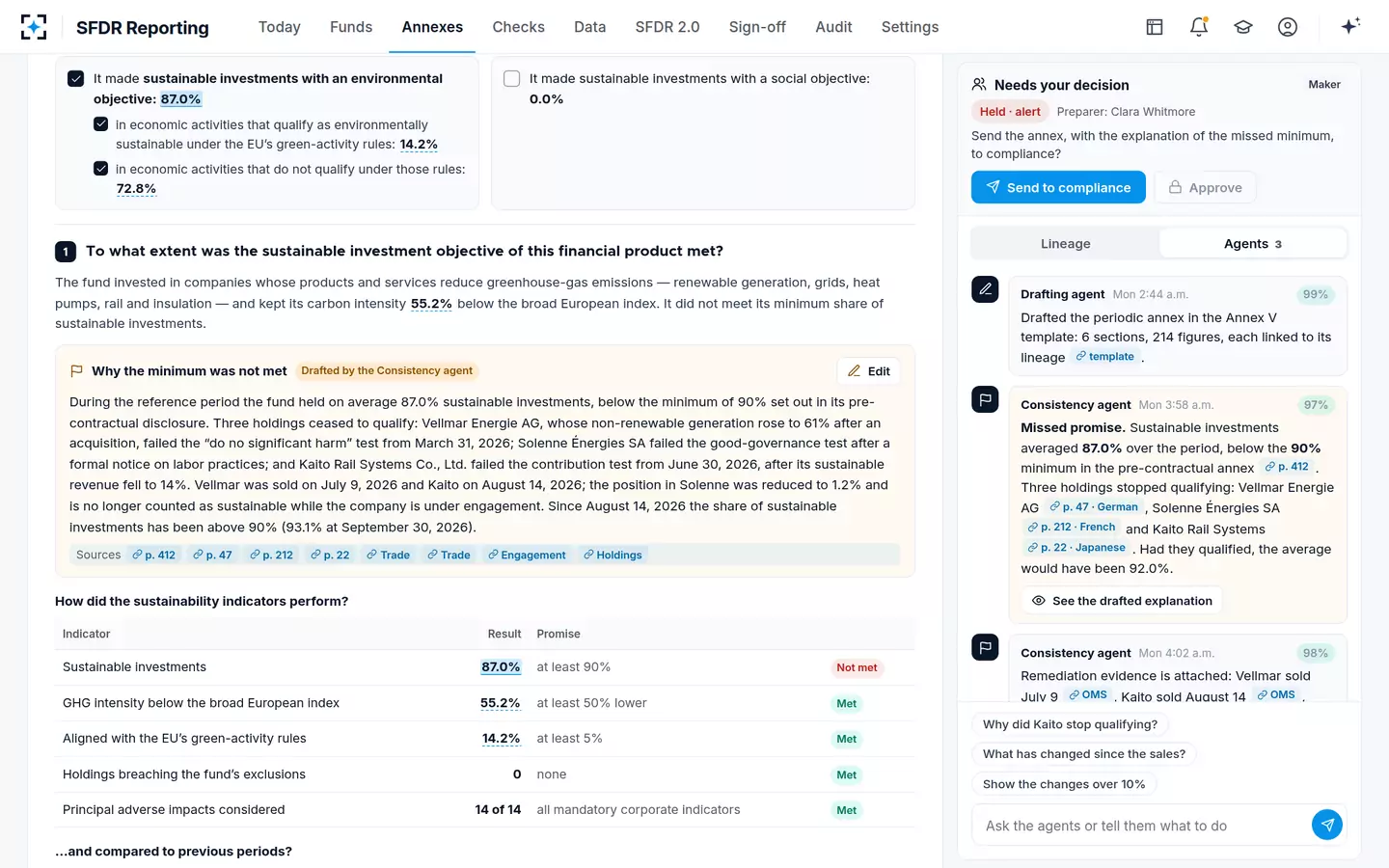Viewport: 1389px width, 868px height.
Task: Open the p. 22 · Japanese source chip
Action: [1076, 548]
